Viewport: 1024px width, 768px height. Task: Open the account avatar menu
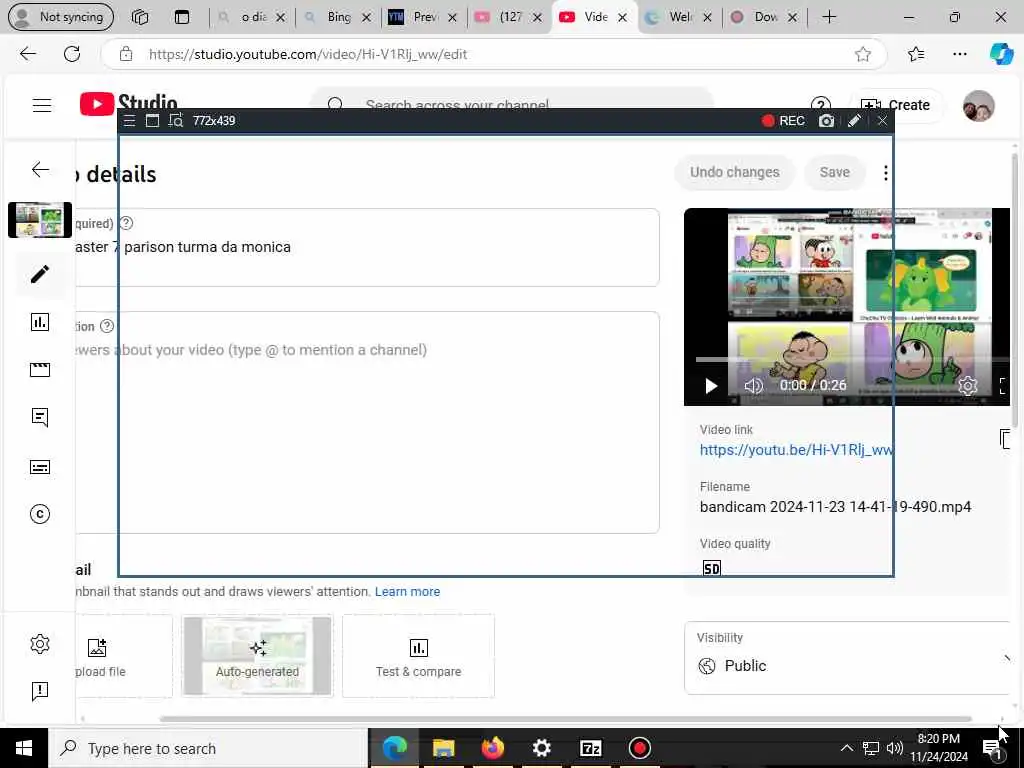point(978,106)
